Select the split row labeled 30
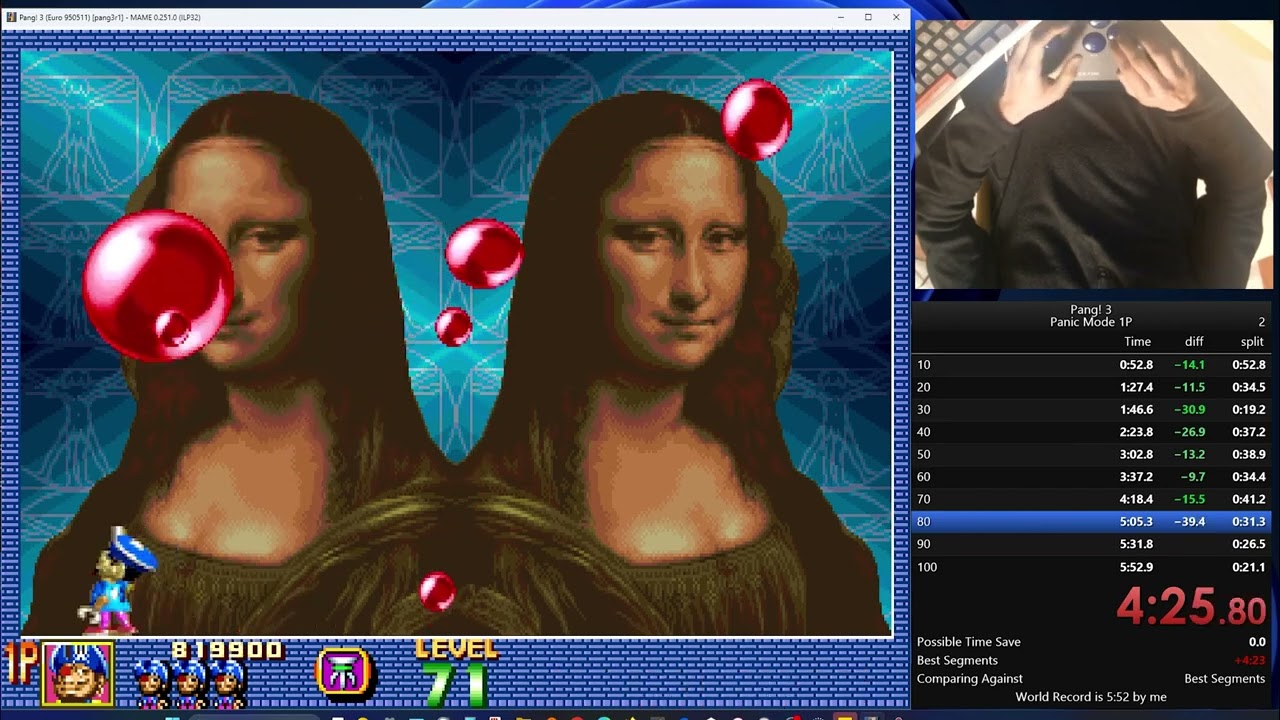This screenshot has width=1280, height=720. 1091,409
